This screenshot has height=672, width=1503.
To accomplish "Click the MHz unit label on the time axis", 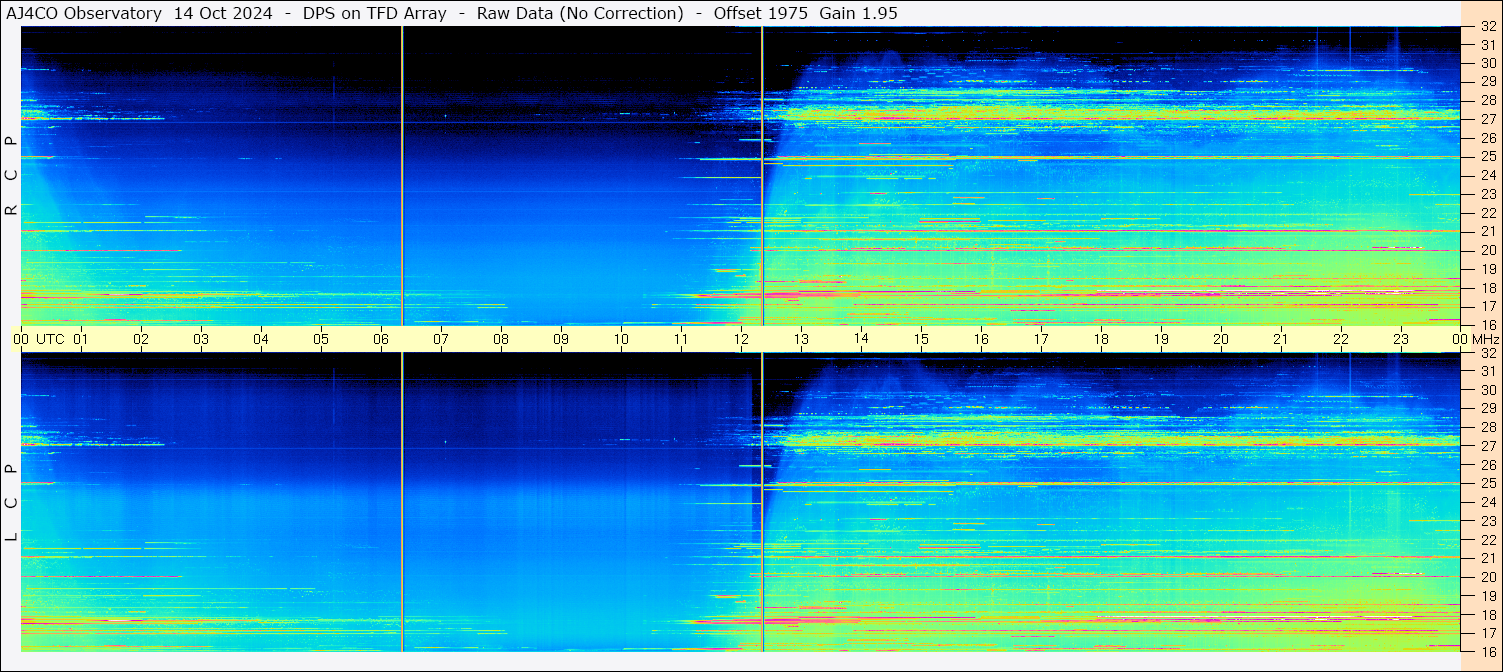I will pyautogui.click(x=1485, y=339).
